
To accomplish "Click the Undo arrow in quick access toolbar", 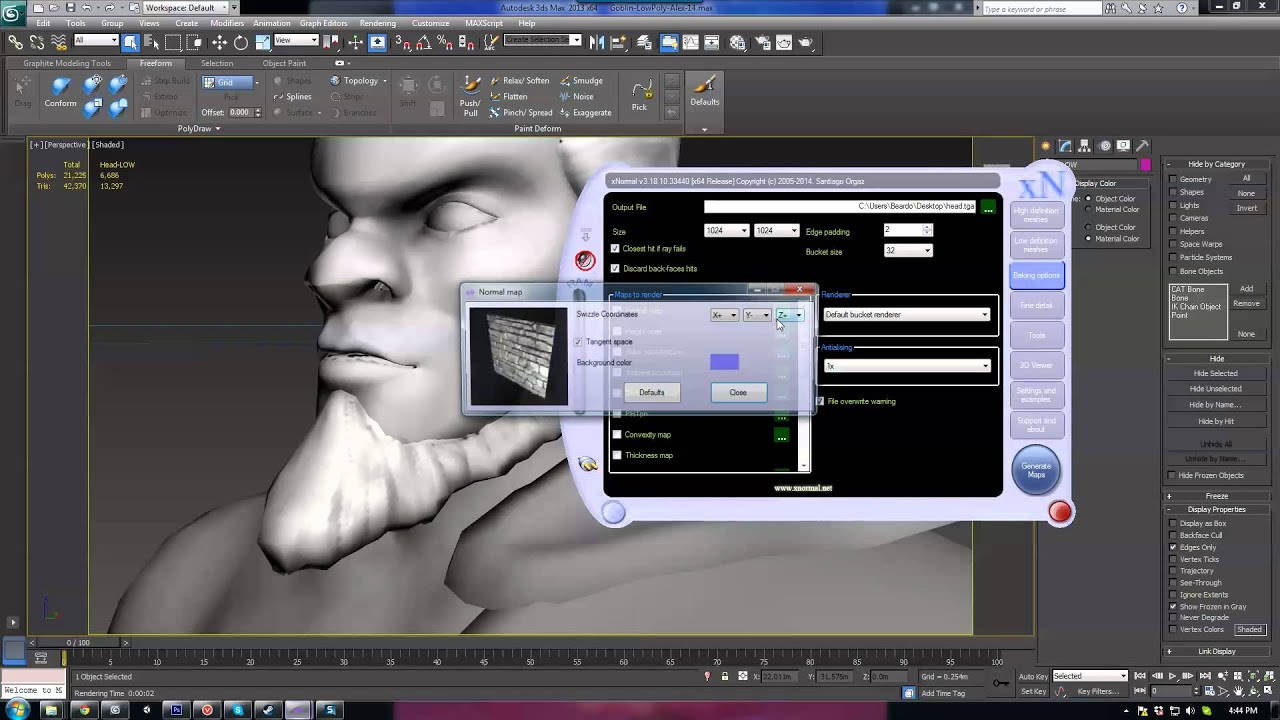I will coord(87,7).
